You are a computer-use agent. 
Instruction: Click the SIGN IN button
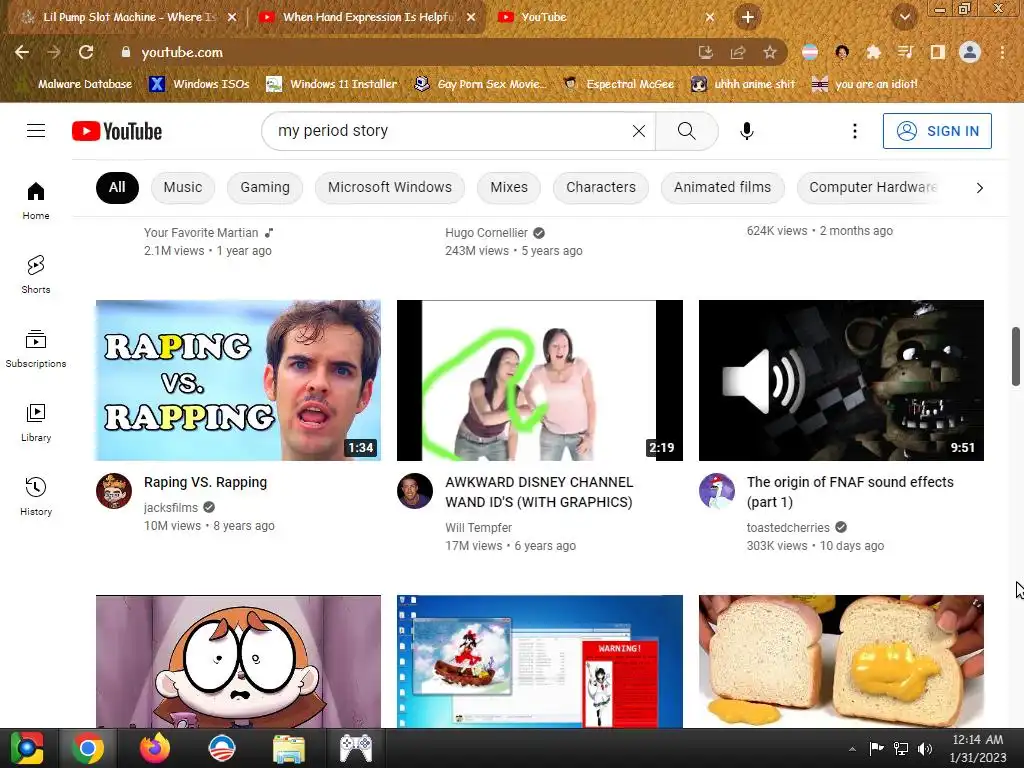tap(937, 131)
